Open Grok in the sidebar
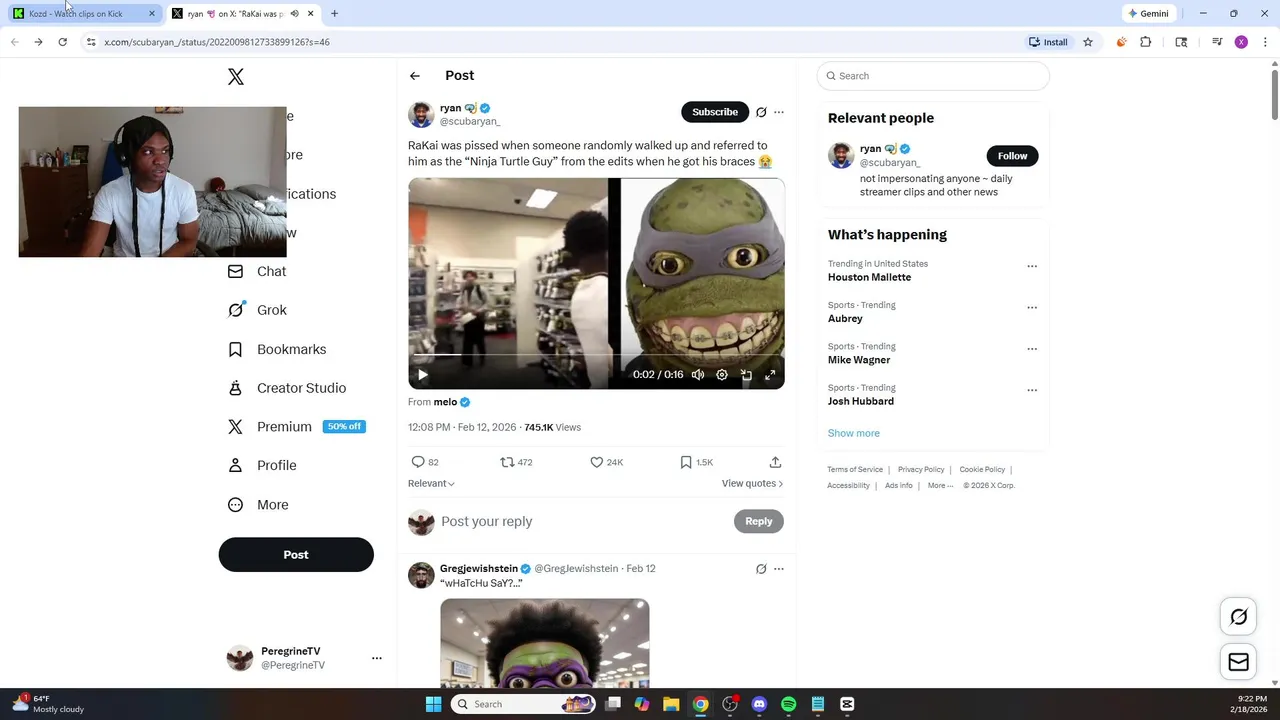1280x720 pixels. coord(258,310)
